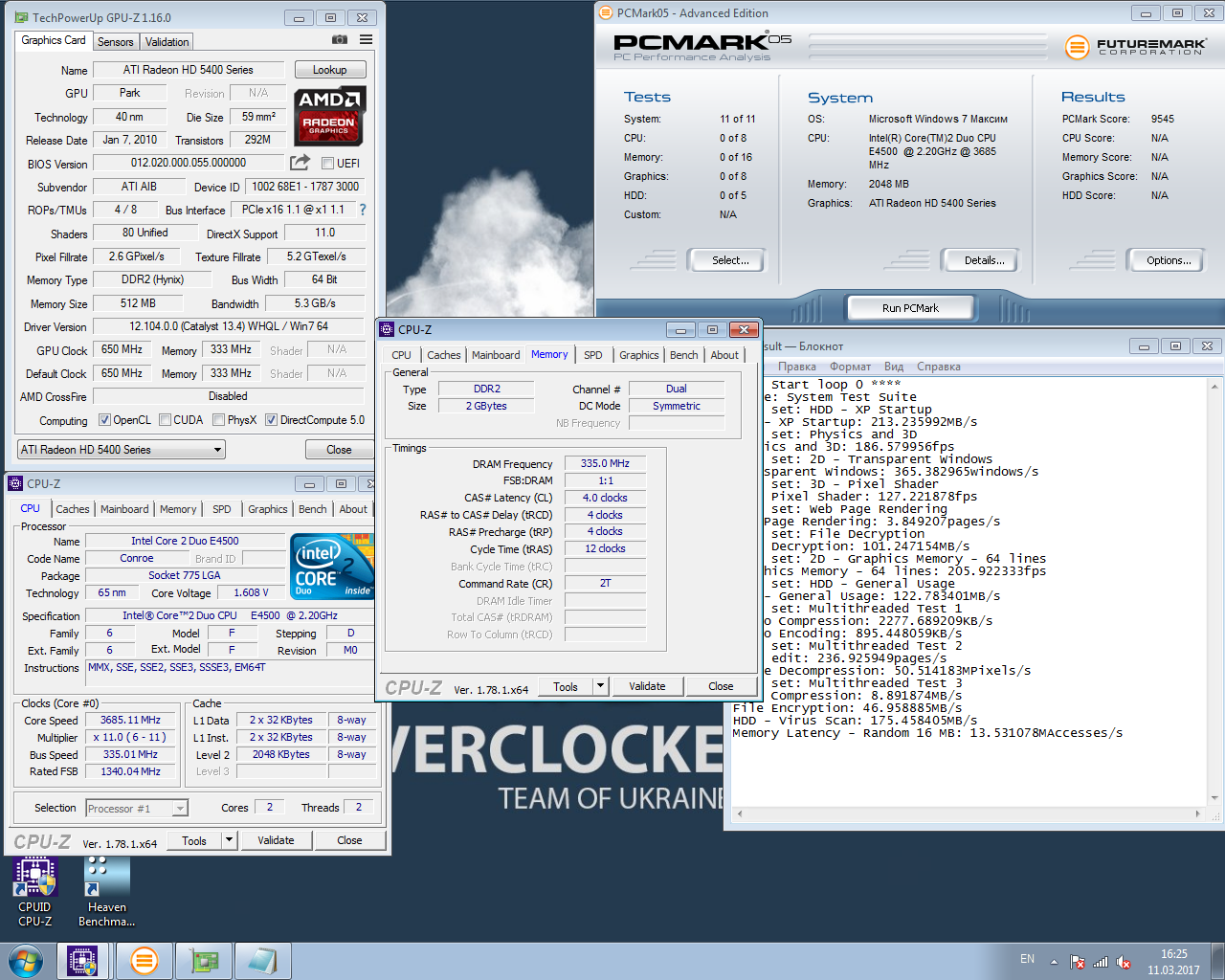Click the GPU-Z title bar icon
The width and height of the screenshot is (1225, 980).
point(21,17)
